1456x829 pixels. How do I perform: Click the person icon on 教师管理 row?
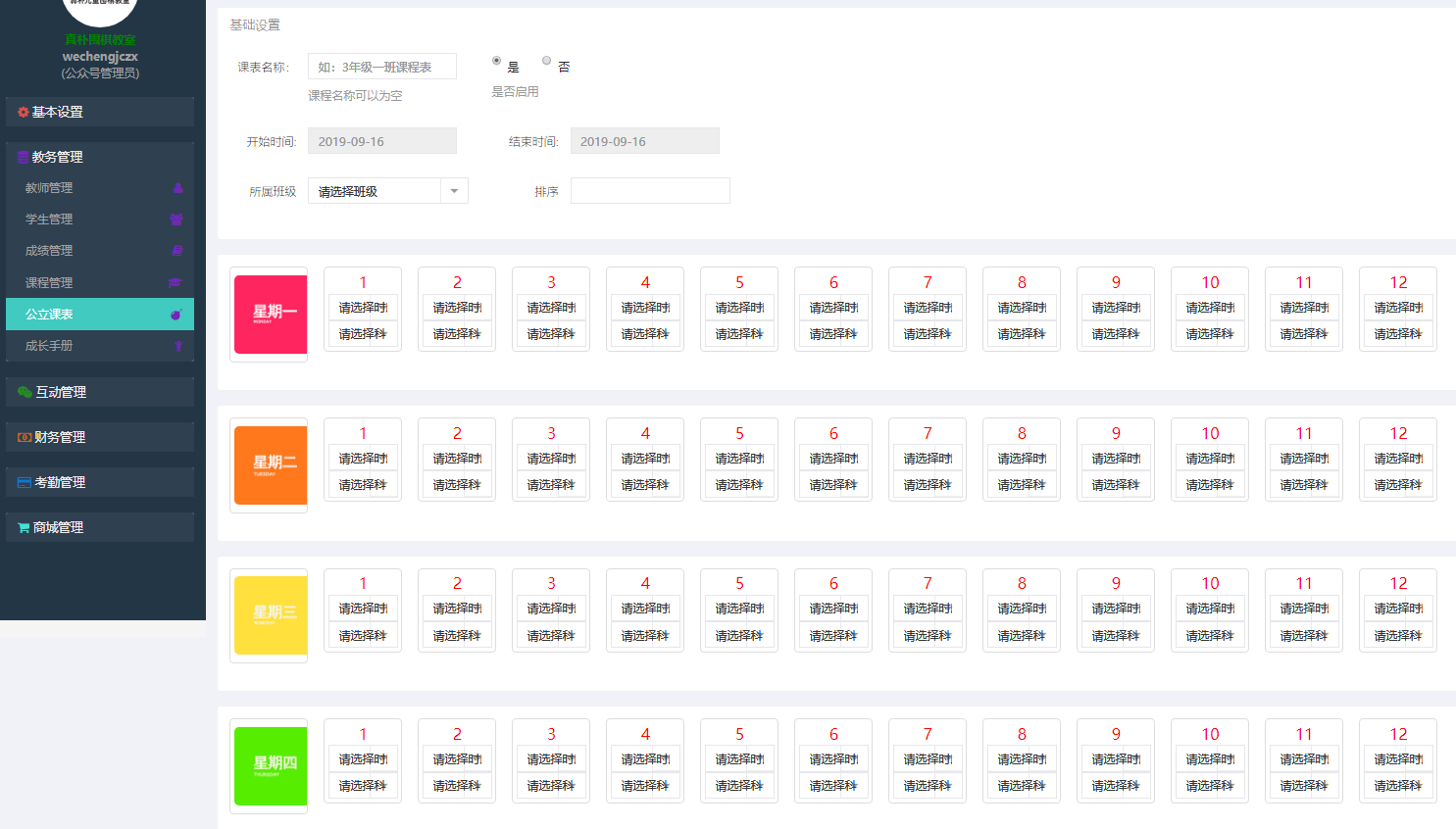click(x=177, y=188)
